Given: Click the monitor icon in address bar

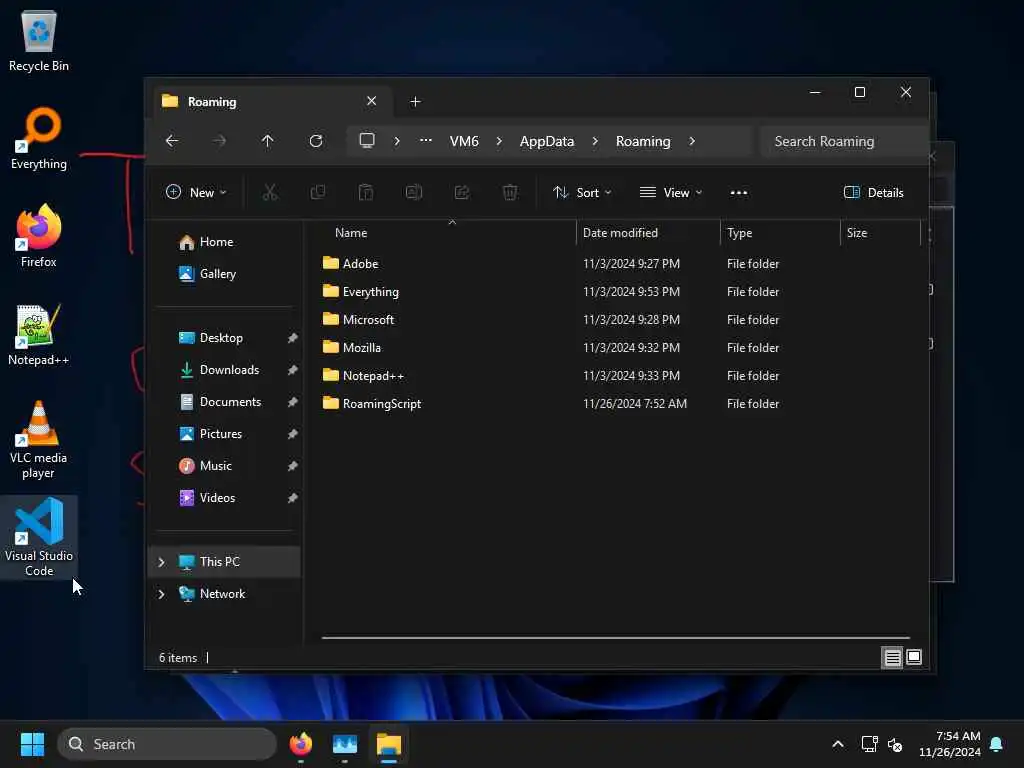Looking at the screenshot, I should point(367,140).
